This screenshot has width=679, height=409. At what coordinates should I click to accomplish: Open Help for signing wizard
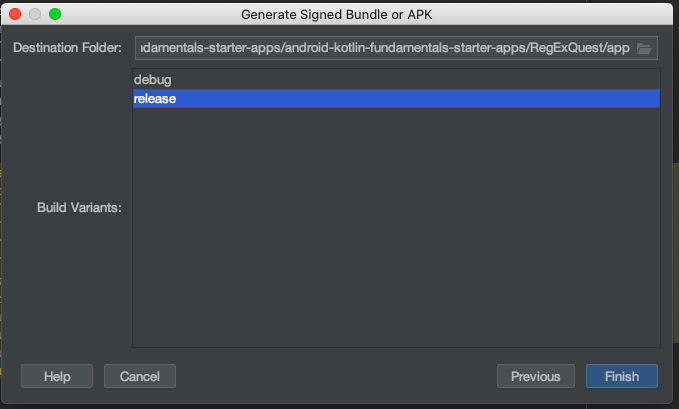[57, 376]
